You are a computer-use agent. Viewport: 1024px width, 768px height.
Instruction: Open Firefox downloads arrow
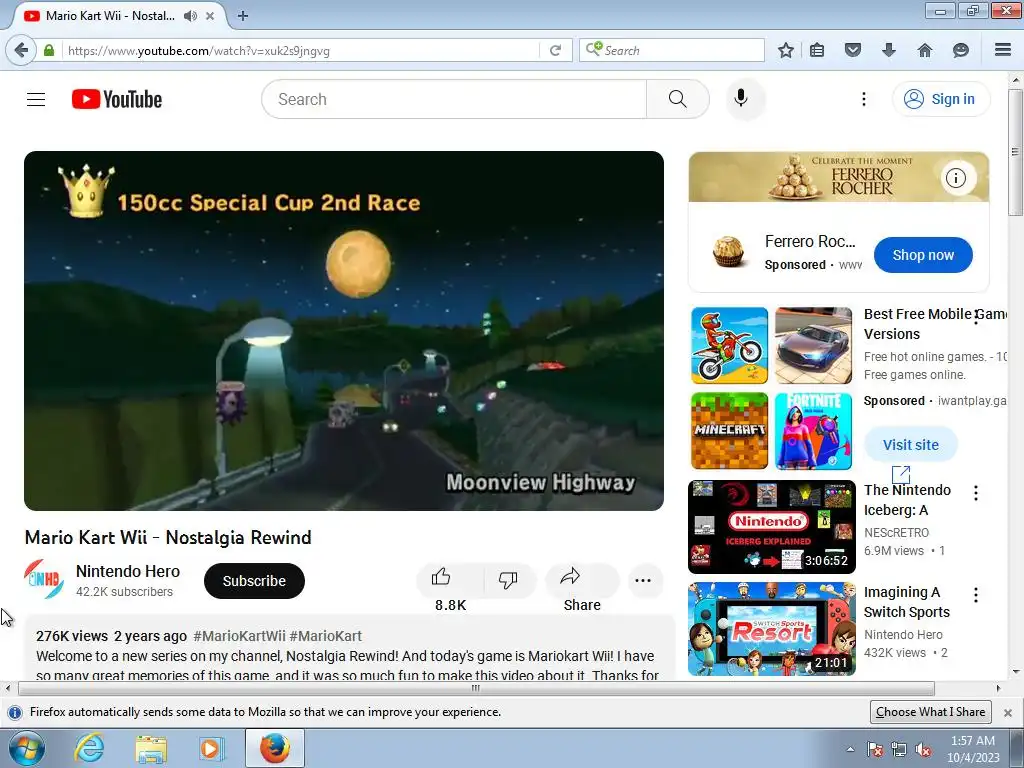[x=889, y=50]
